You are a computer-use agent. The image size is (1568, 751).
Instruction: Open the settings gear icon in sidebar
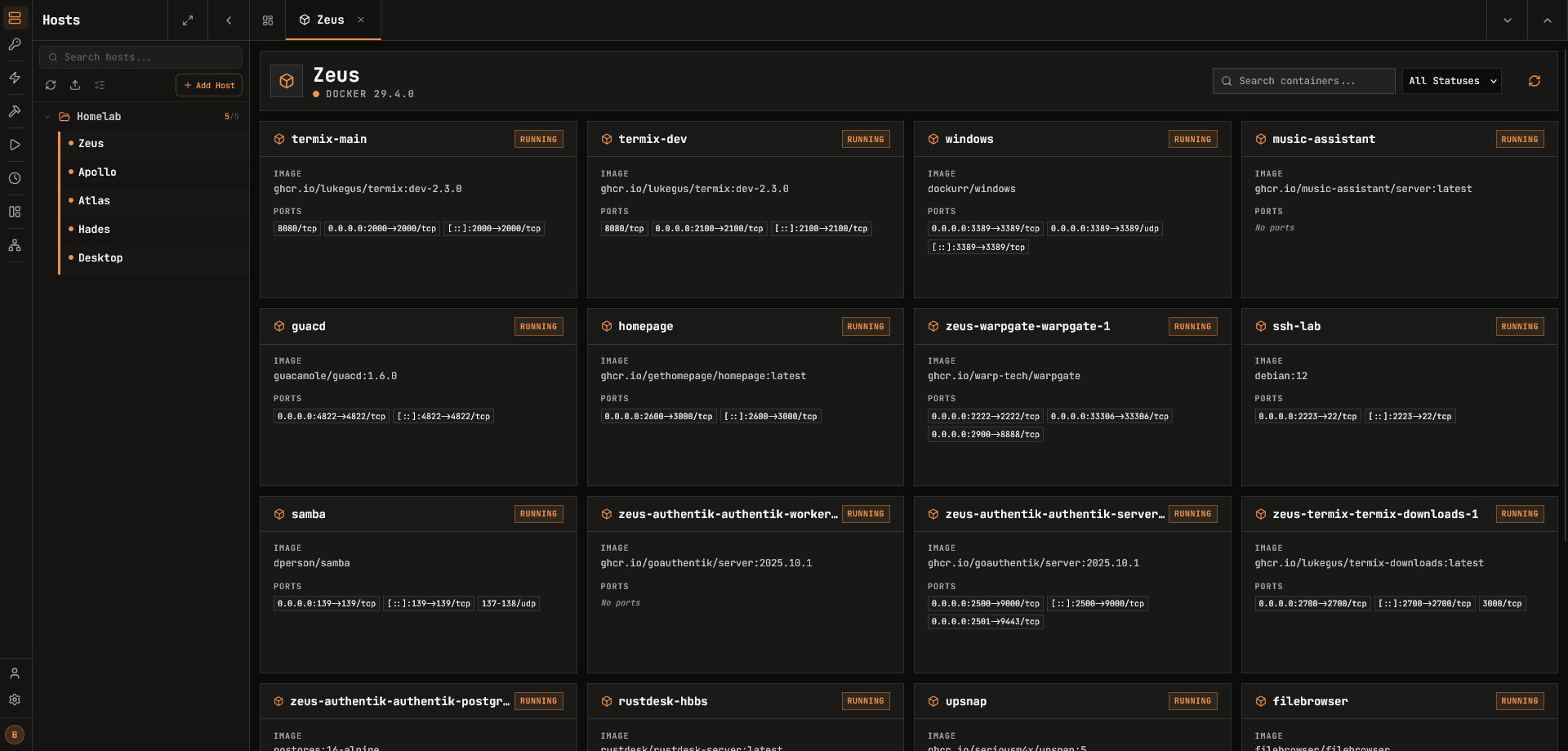15,700
